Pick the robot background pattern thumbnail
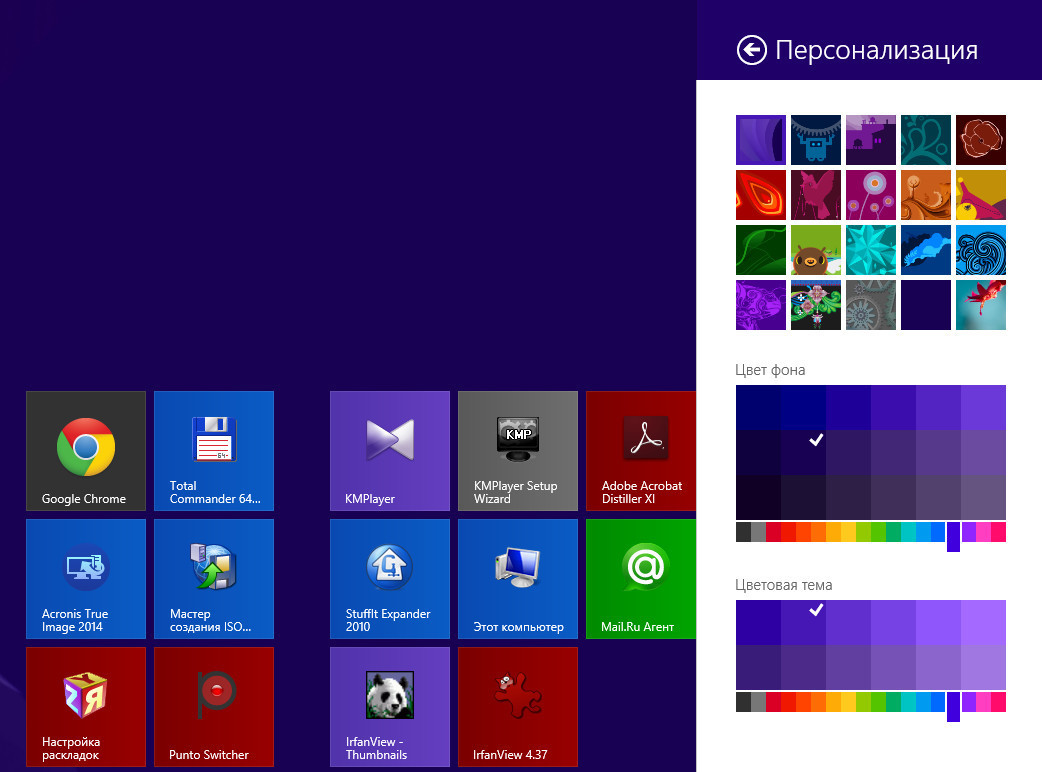1042x772 pixels. [x=816, y=140]
